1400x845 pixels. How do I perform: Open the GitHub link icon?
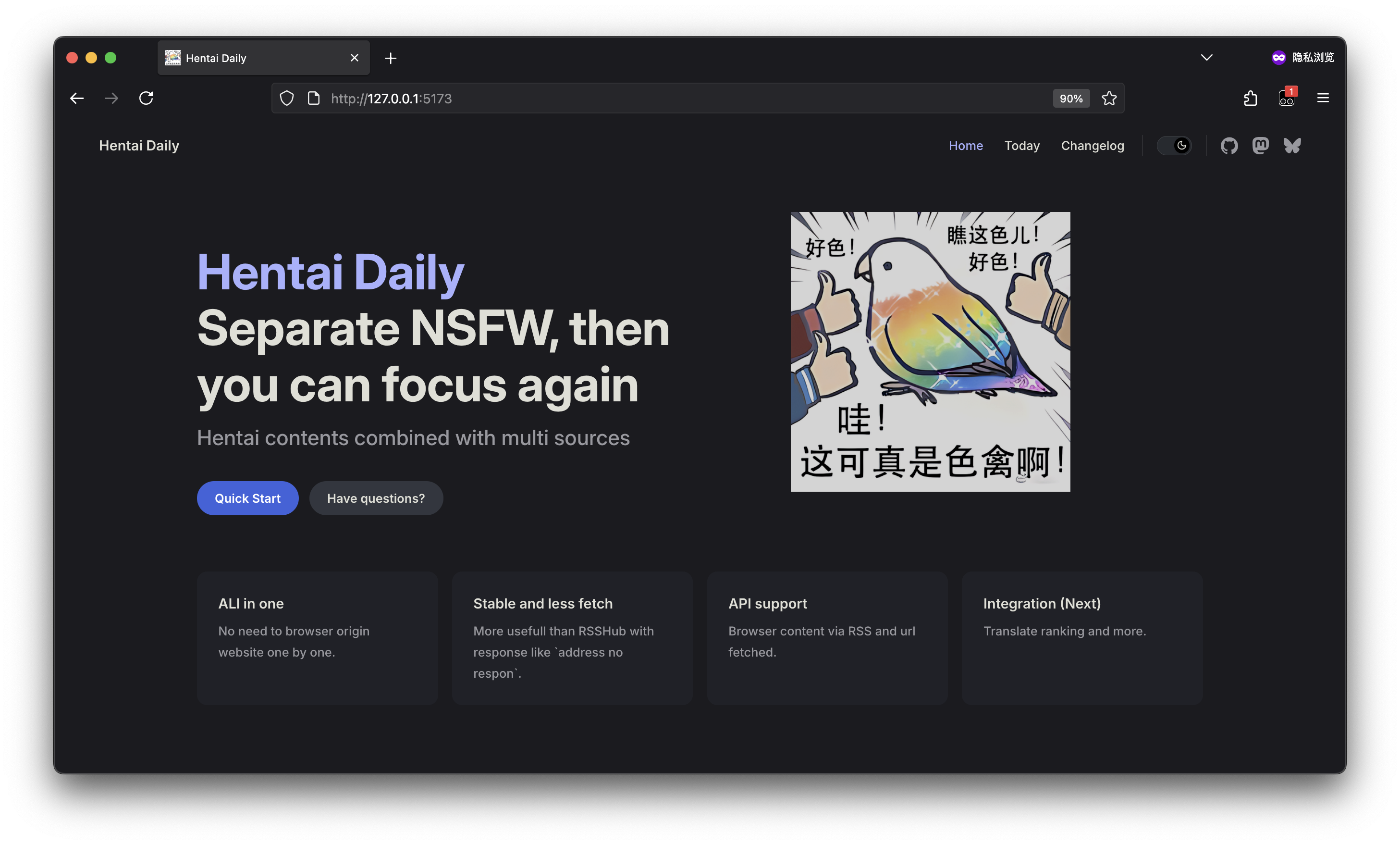1228,146
